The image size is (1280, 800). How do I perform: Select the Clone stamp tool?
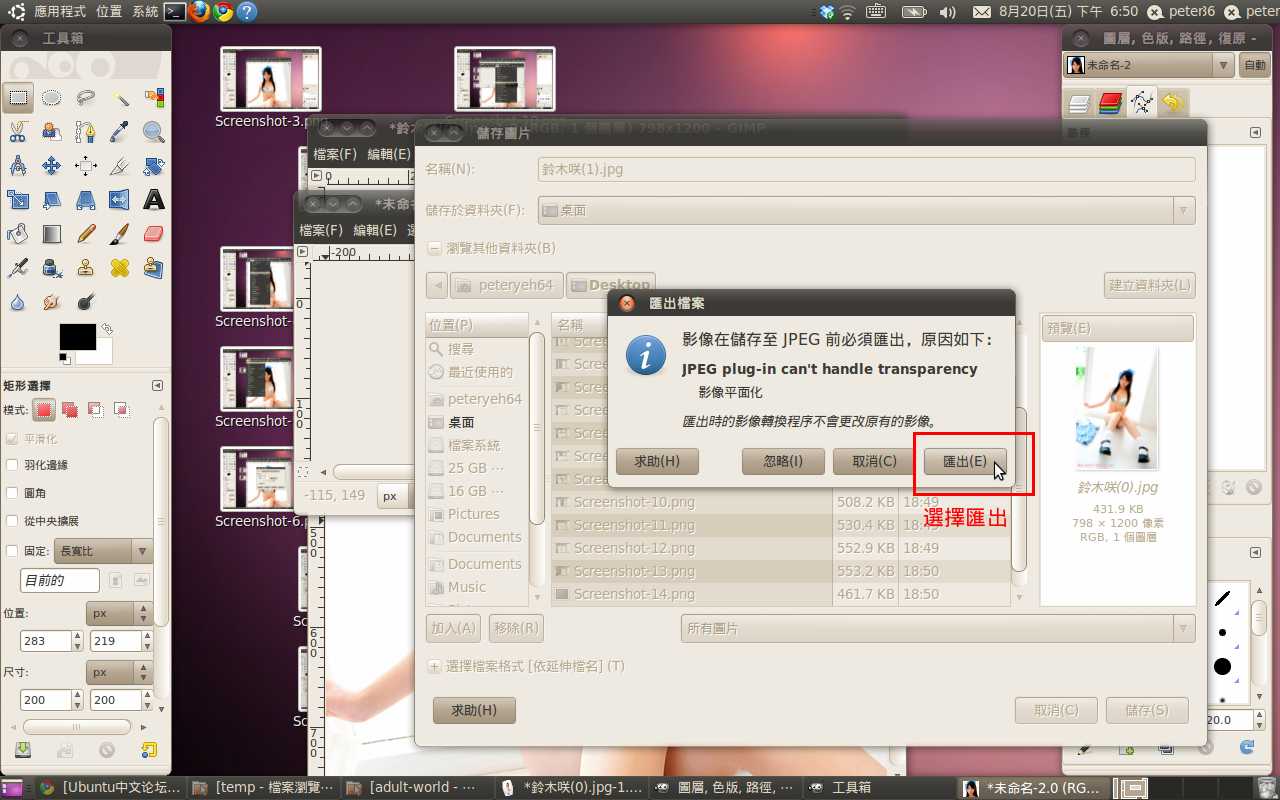[x=86, y=268]
